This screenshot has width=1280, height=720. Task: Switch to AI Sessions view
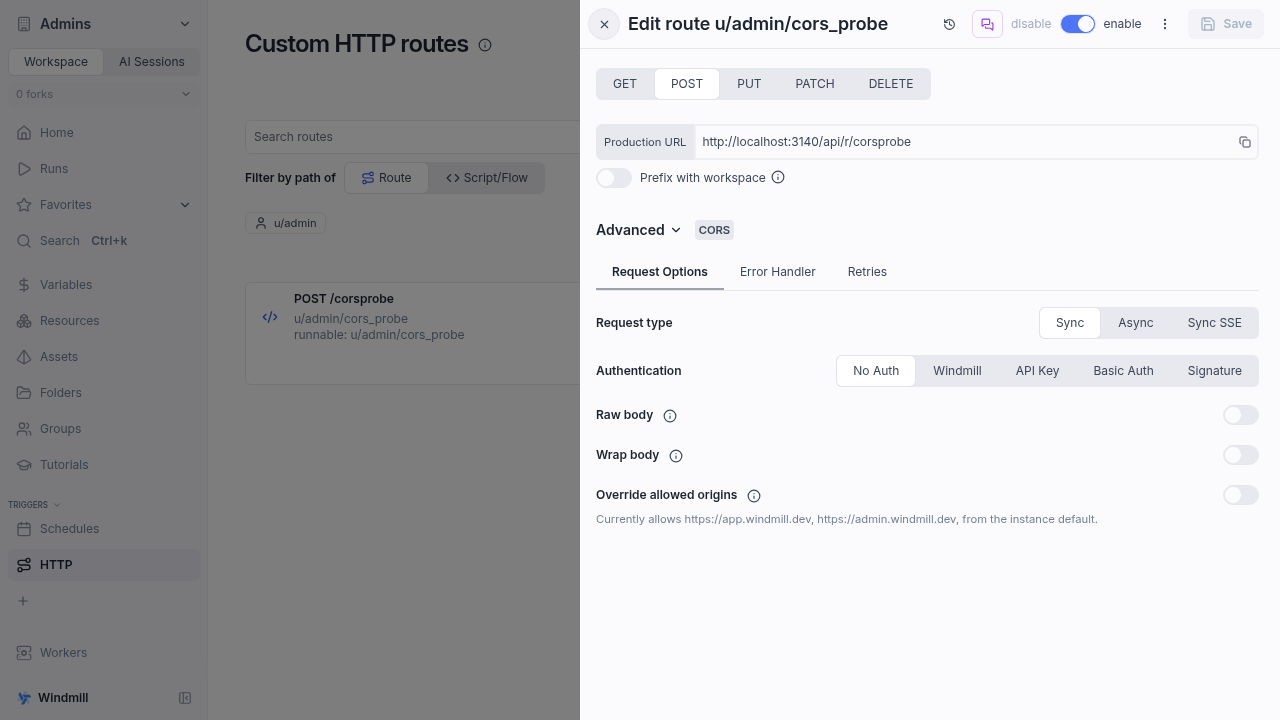click(152, 62)
